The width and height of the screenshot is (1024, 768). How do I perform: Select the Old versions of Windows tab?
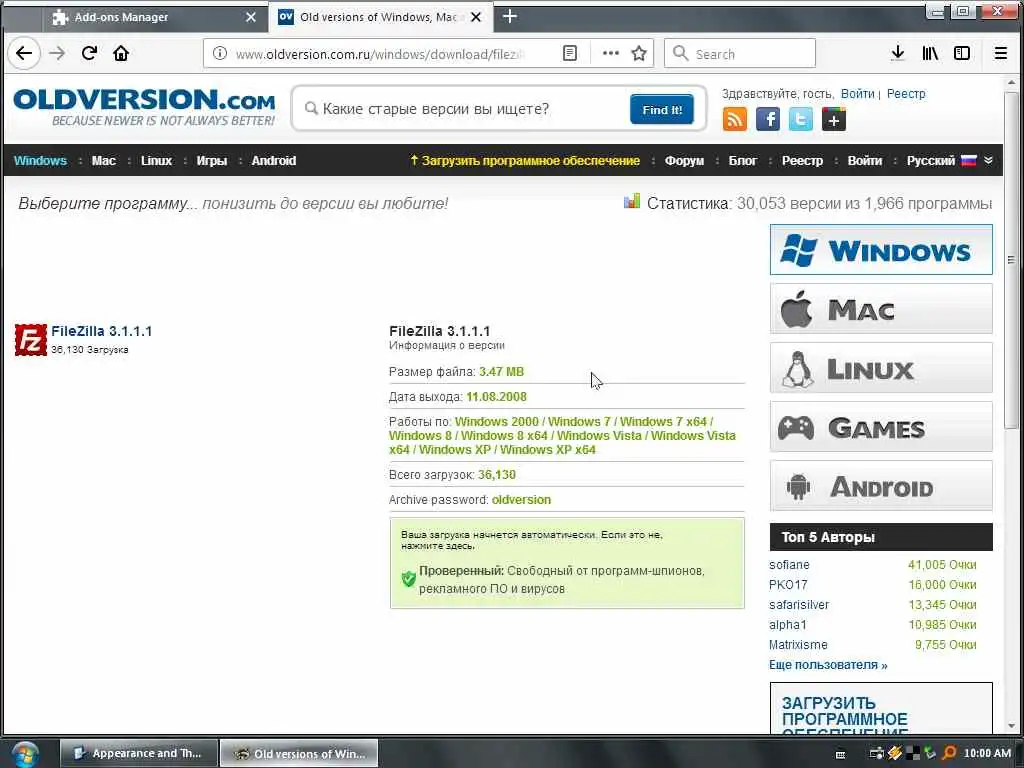point(380,17)
